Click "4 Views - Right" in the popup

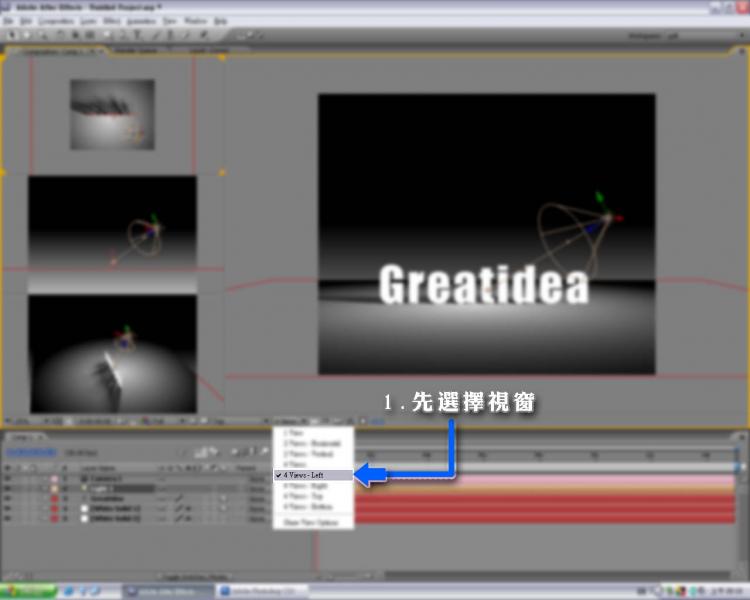pyautogui.click(x=312, y=485)
